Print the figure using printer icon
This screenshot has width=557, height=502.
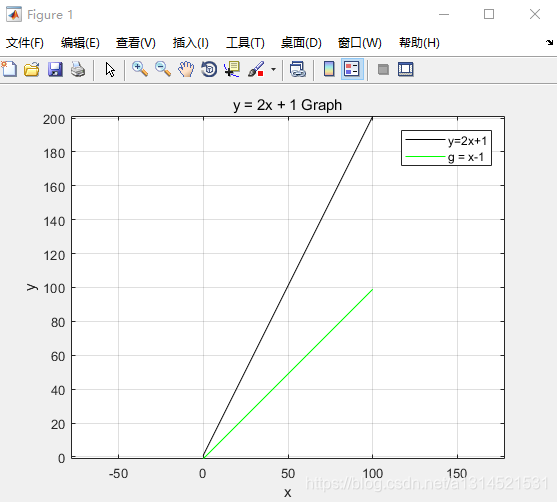coord(78,69)
